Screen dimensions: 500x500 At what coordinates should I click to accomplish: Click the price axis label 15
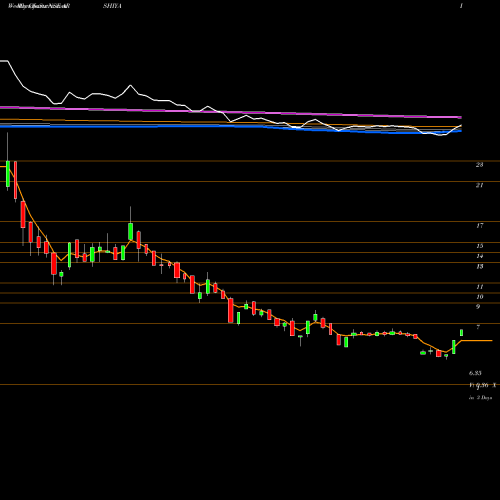coord(479,246)
